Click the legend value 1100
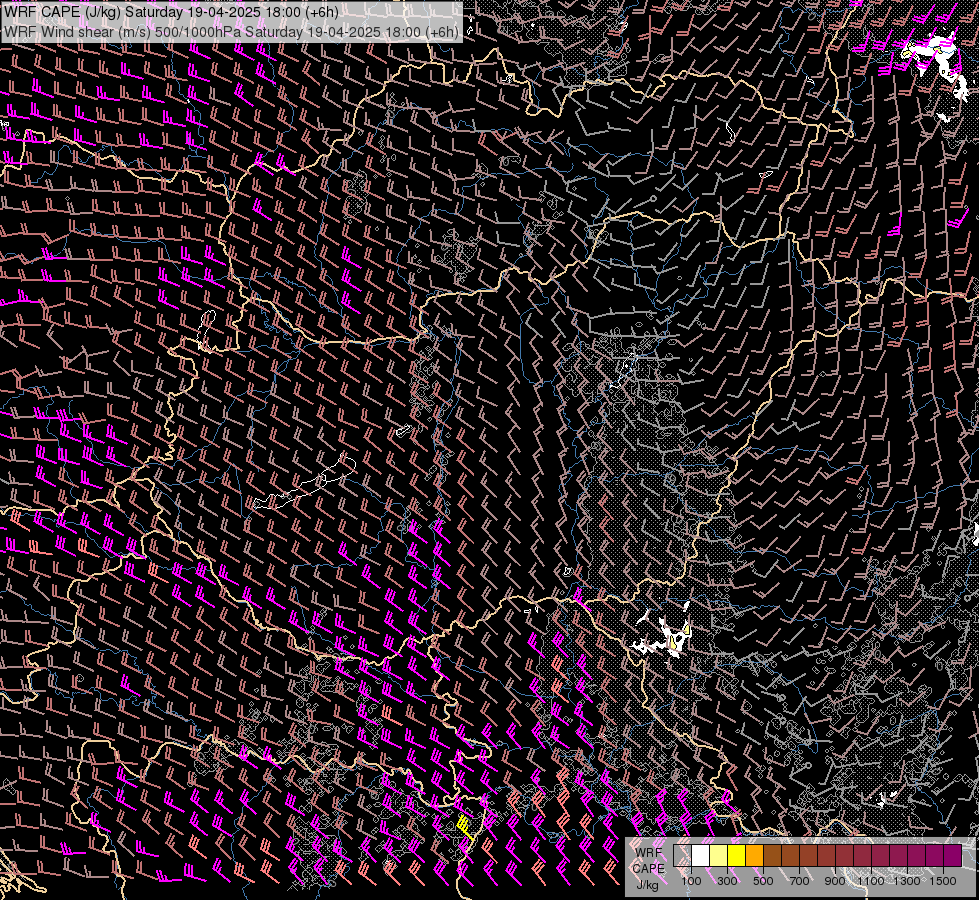979x900 pixels. click(870, 881)
